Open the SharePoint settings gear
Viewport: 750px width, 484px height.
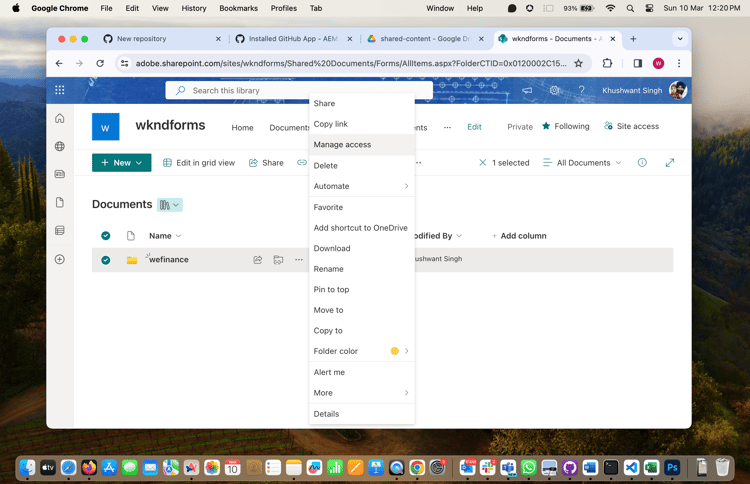click(554, 90)
